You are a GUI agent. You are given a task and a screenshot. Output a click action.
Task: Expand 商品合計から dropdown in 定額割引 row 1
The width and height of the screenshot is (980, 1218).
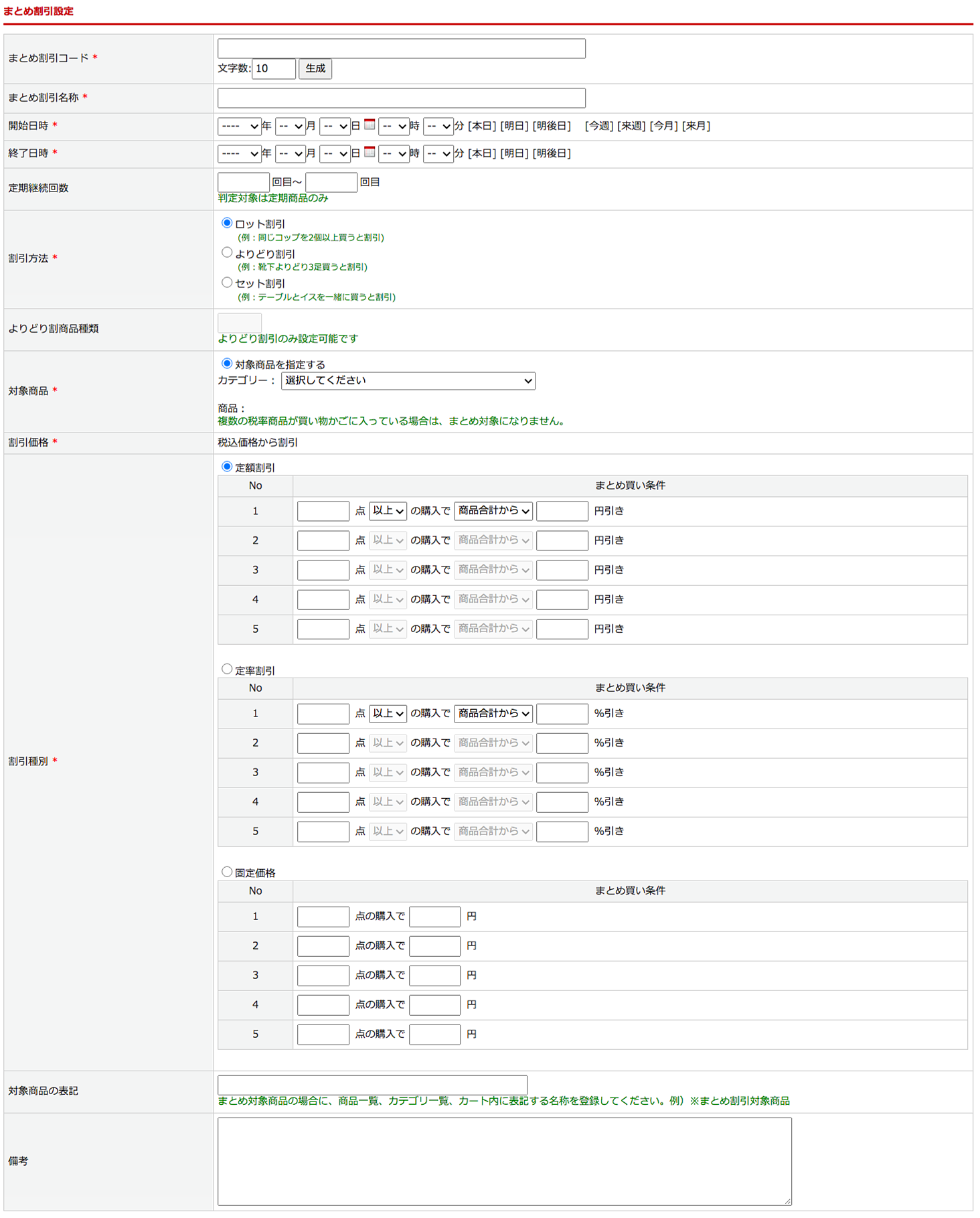point(493,511)
